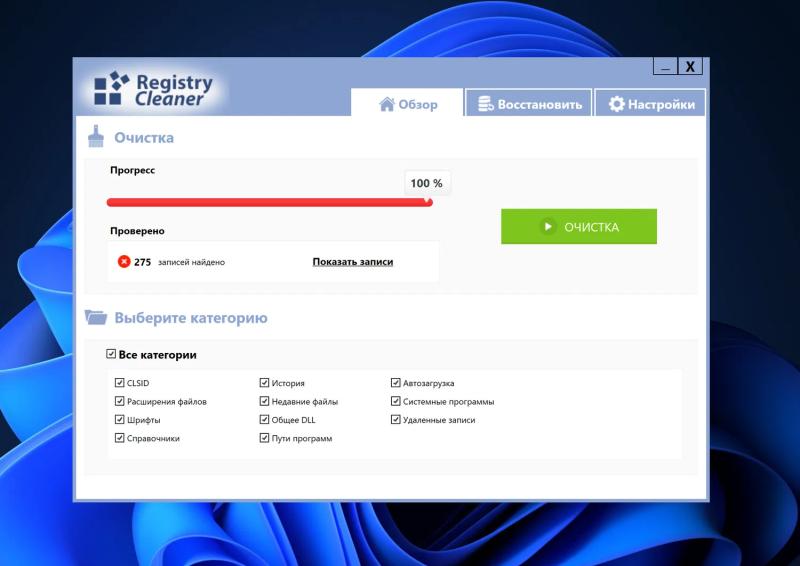Viewport: 800px width, 566px height.
Task: Click the "Выберите категорию" heading
Action: point(191,317)
